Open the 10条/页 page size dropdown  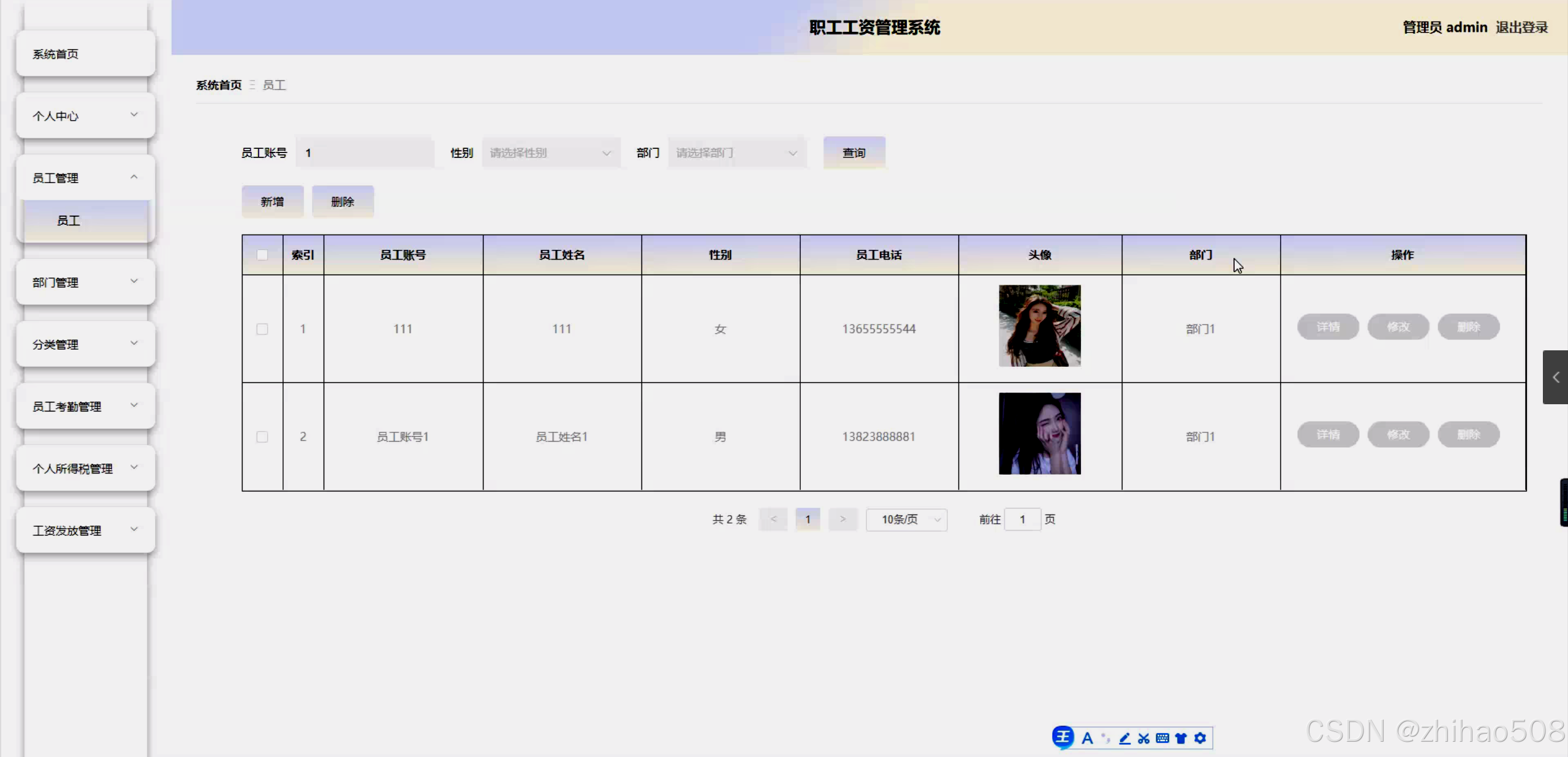point(906,519)
